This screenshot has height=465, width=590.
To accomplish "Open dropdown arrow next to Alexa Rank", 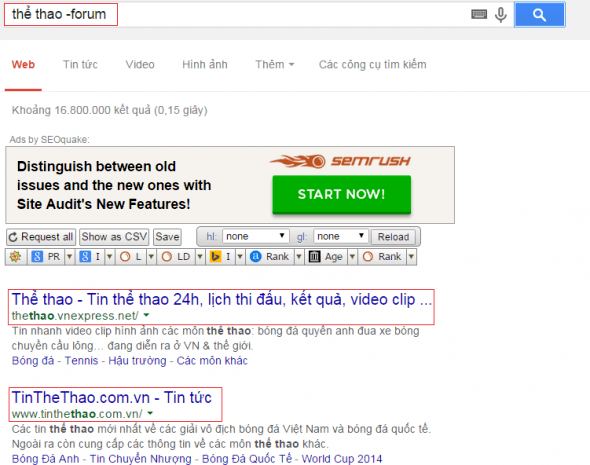I will [299, 257].
